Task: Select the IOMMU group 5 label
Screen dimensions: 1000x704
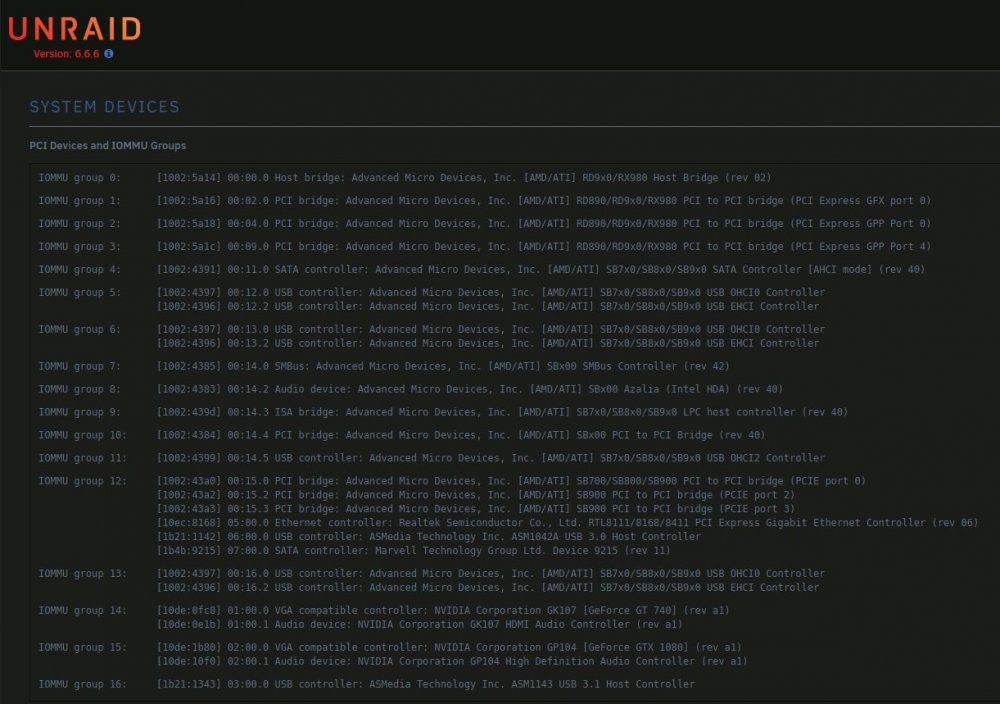Action: (x=80, y=292)
